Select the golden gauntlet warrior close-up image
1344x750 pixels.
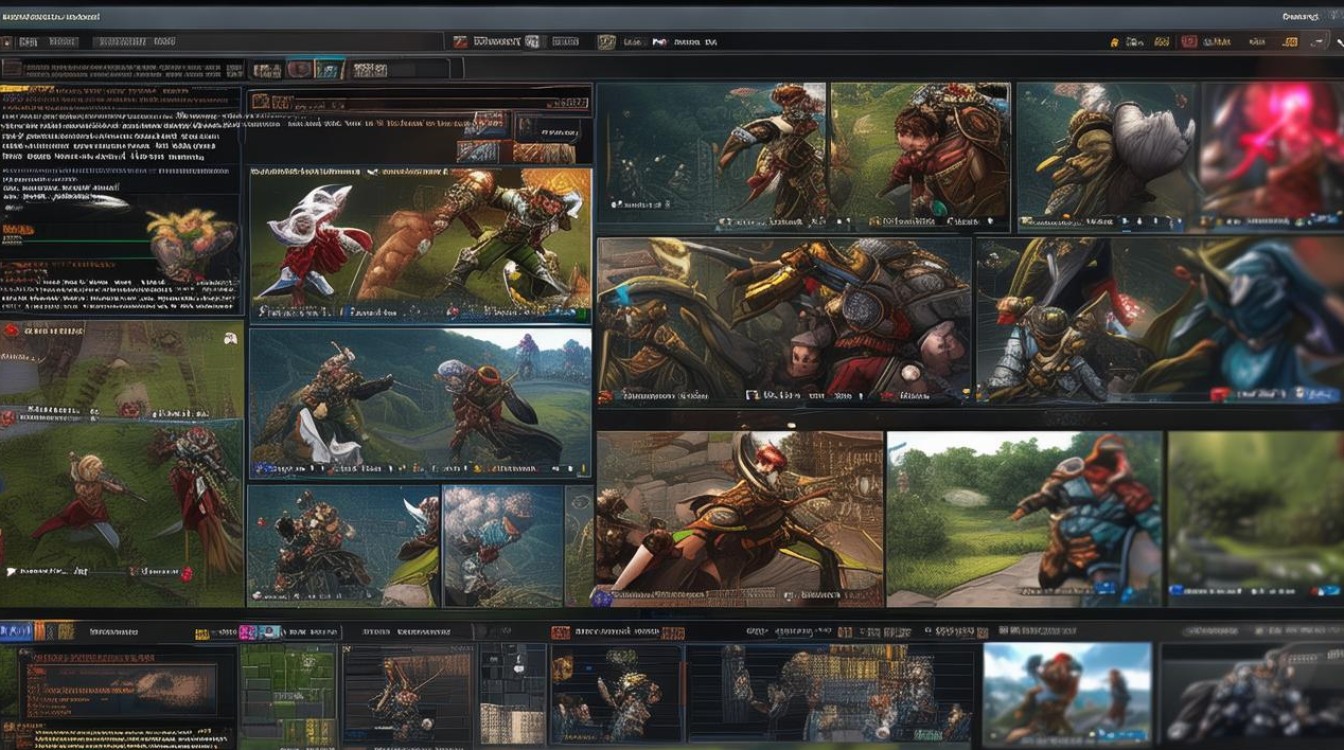pyautogui.click(x=784, y=320)
